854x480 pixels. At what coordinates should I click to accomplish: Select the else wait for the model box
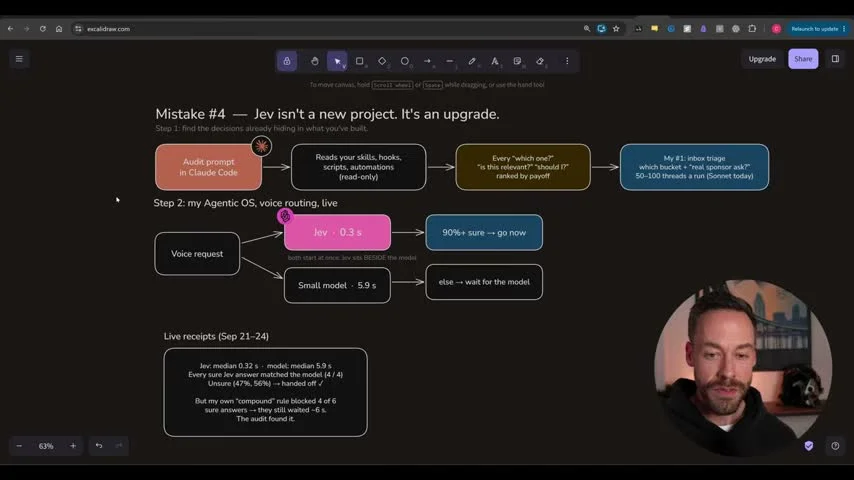point(484,282)
